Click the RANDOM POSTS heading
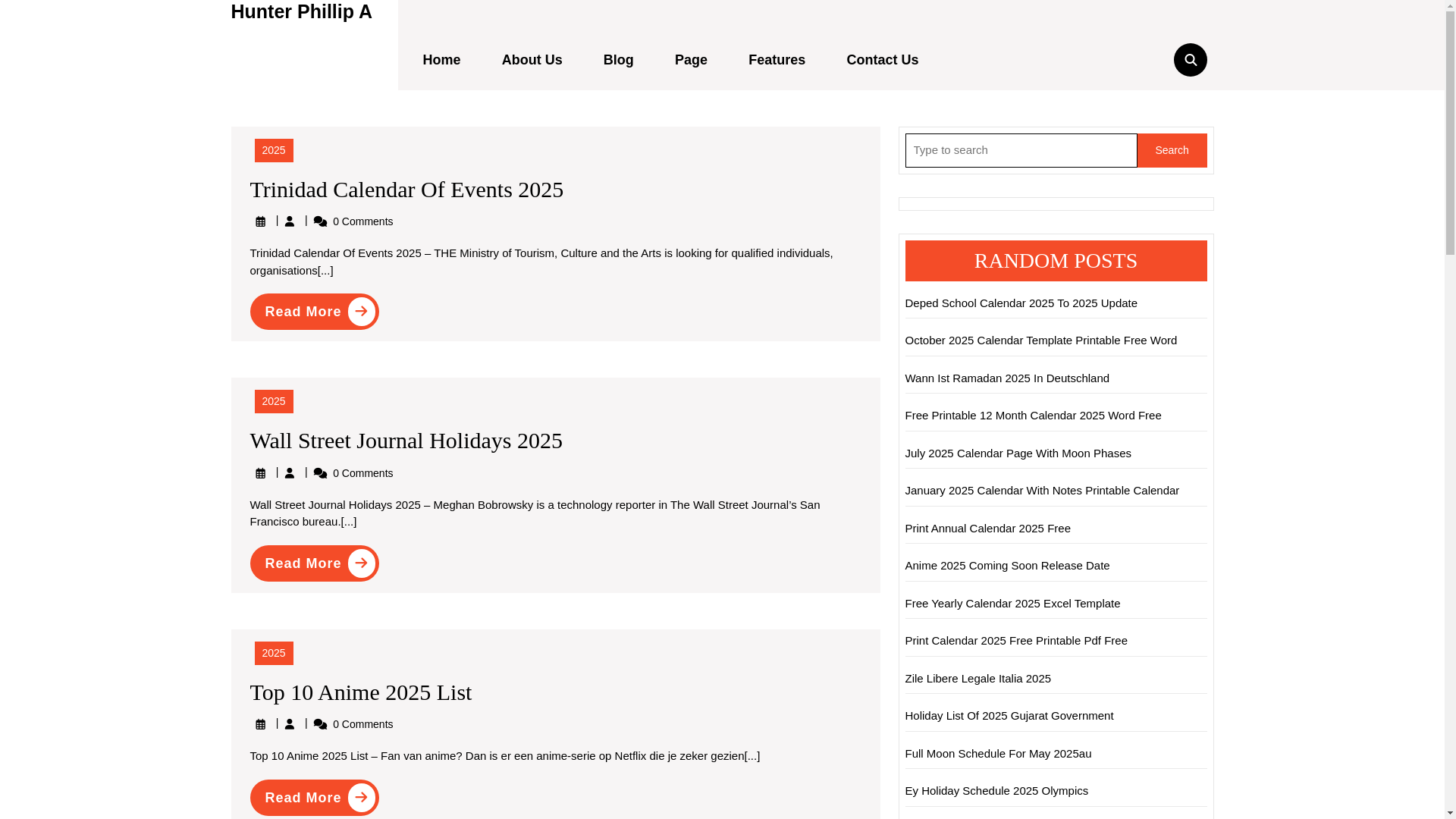This screenshot has width=1456, height=819. pyautogui.click(x=1056, y=261)
